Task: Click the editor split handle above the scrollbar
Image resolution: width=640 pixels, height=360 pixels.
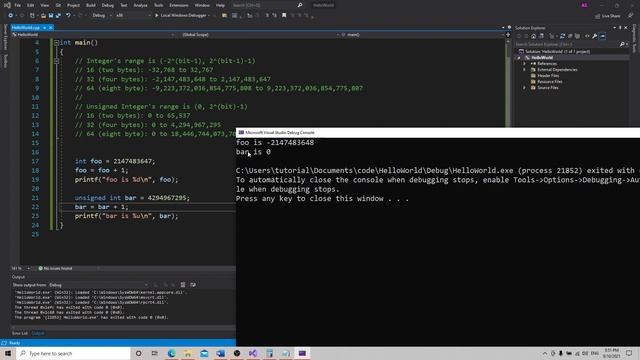Action: [x=508, y=35]
